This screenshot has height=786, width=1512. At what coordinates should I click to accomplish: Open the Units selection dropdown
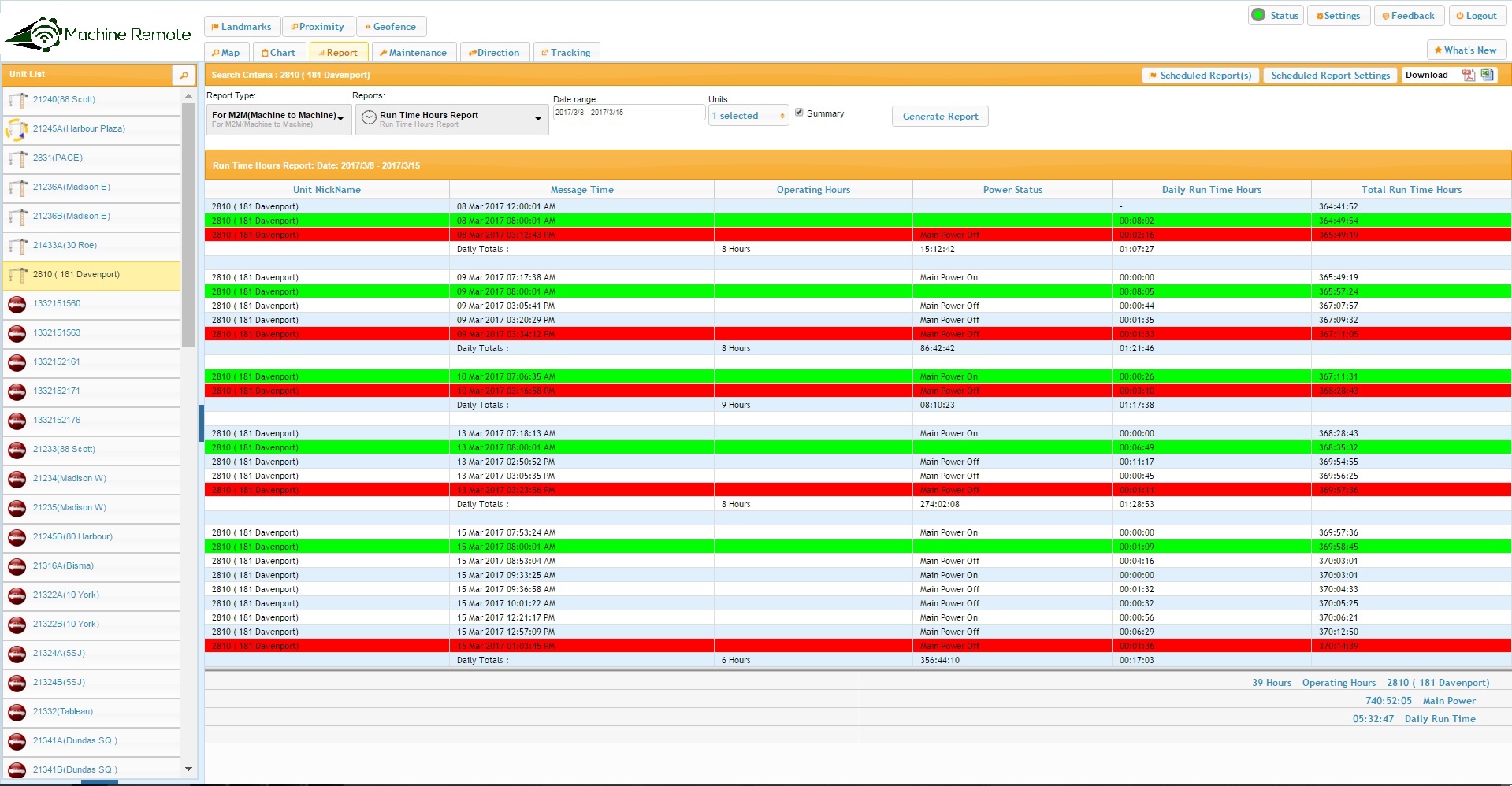pos(749,116)
